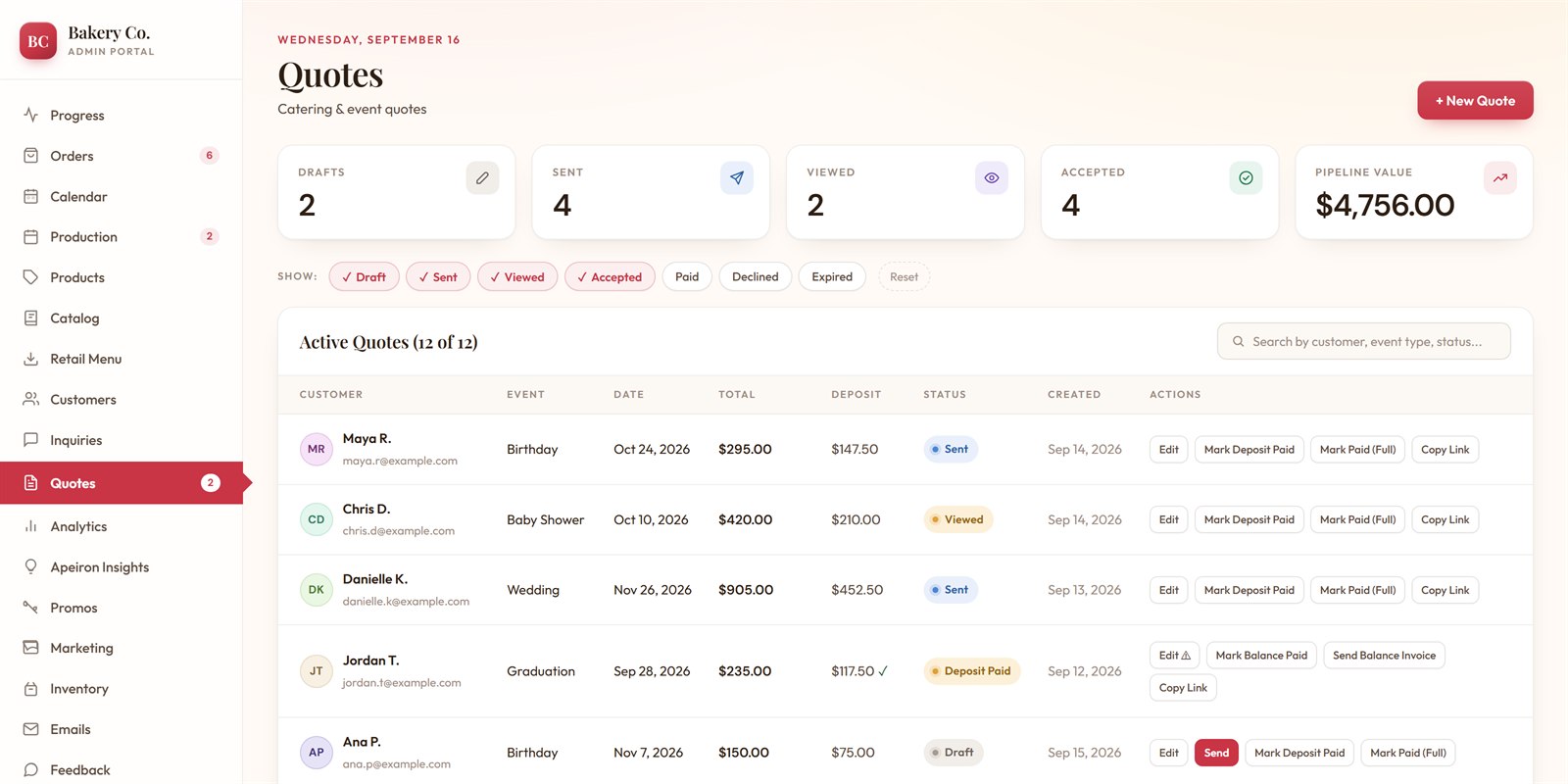This screenshot has height=784, width=1568.
Task: Reset the status filters
Action: pos(904,276)
